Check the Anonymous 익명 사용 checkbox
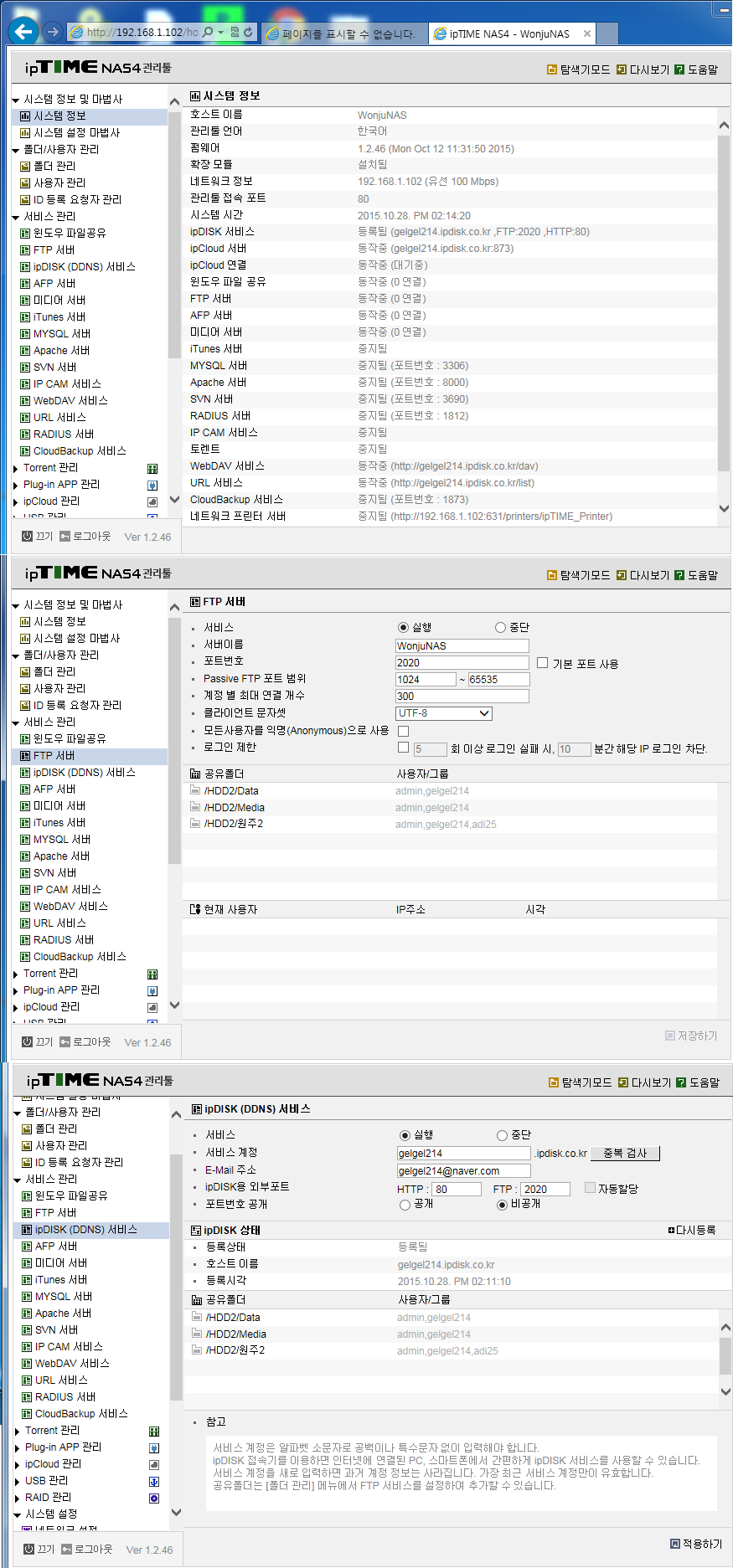 [403, 731]
